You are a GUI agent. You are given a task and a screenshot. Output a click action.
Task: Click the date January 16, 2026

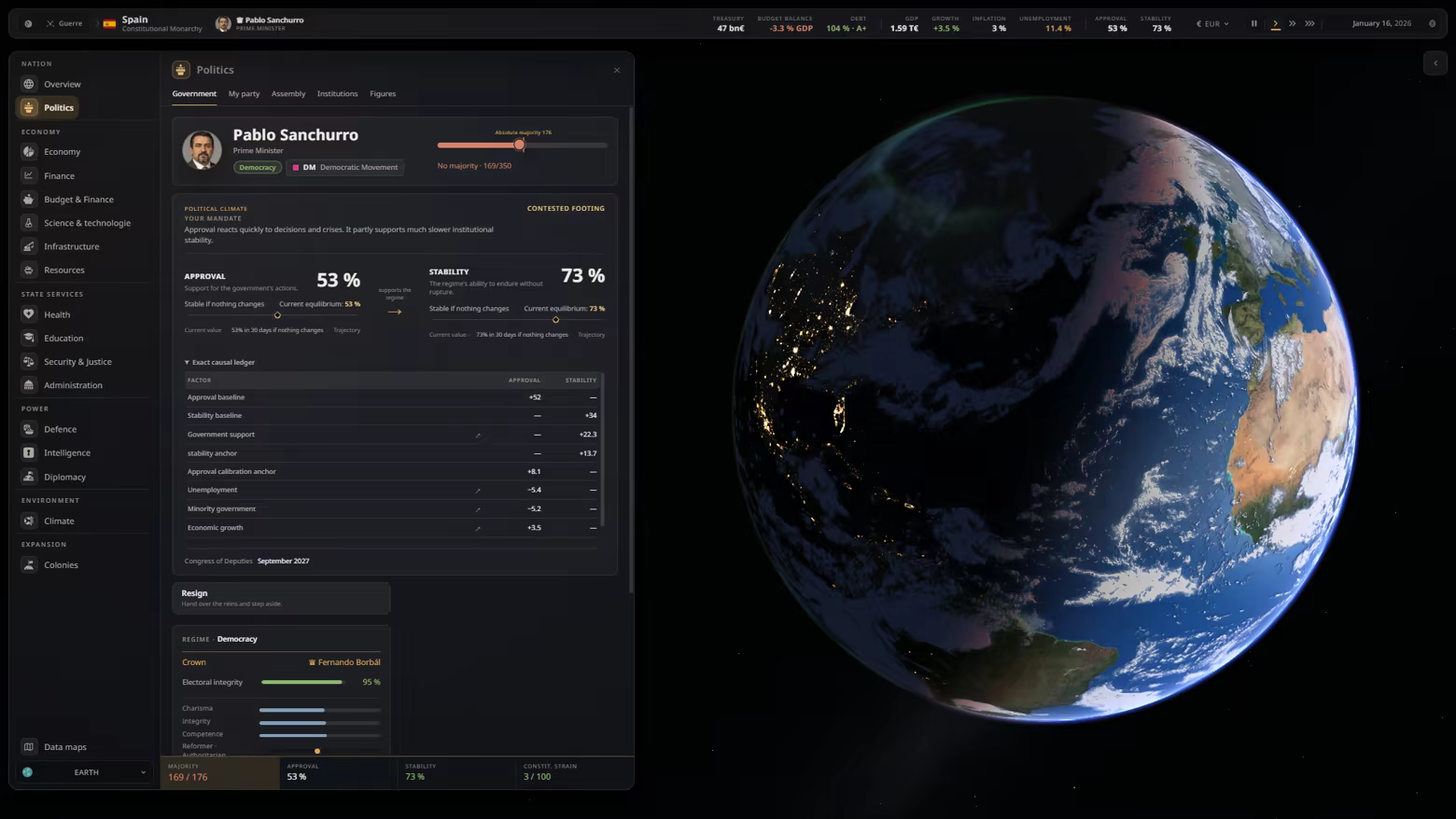point(1381,23)
